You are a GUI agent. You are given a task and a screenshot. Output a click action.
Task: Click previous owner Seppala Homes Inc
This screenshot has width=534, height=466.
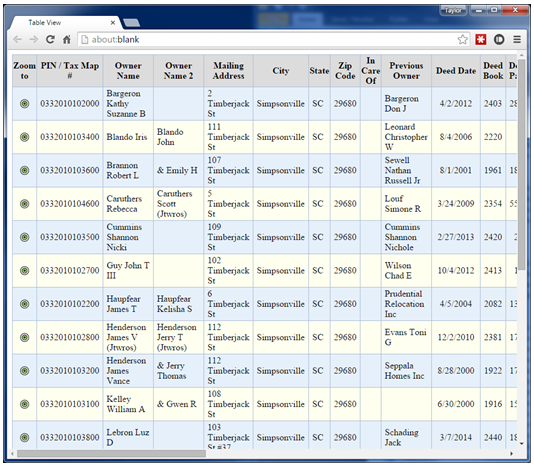click(x=406, y=371)
